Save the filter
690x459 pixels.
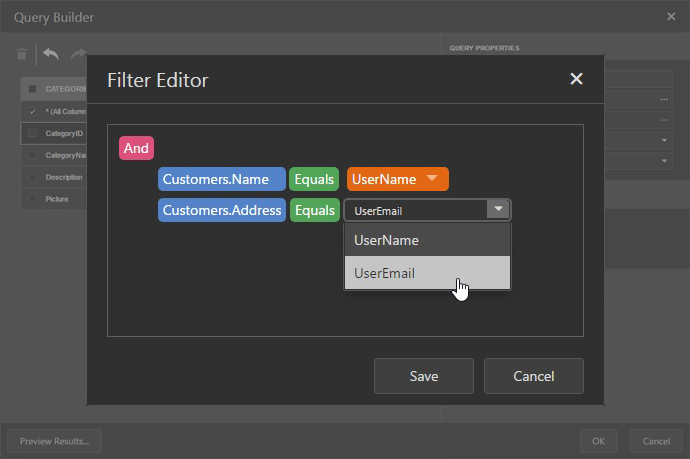pos(424,376)
